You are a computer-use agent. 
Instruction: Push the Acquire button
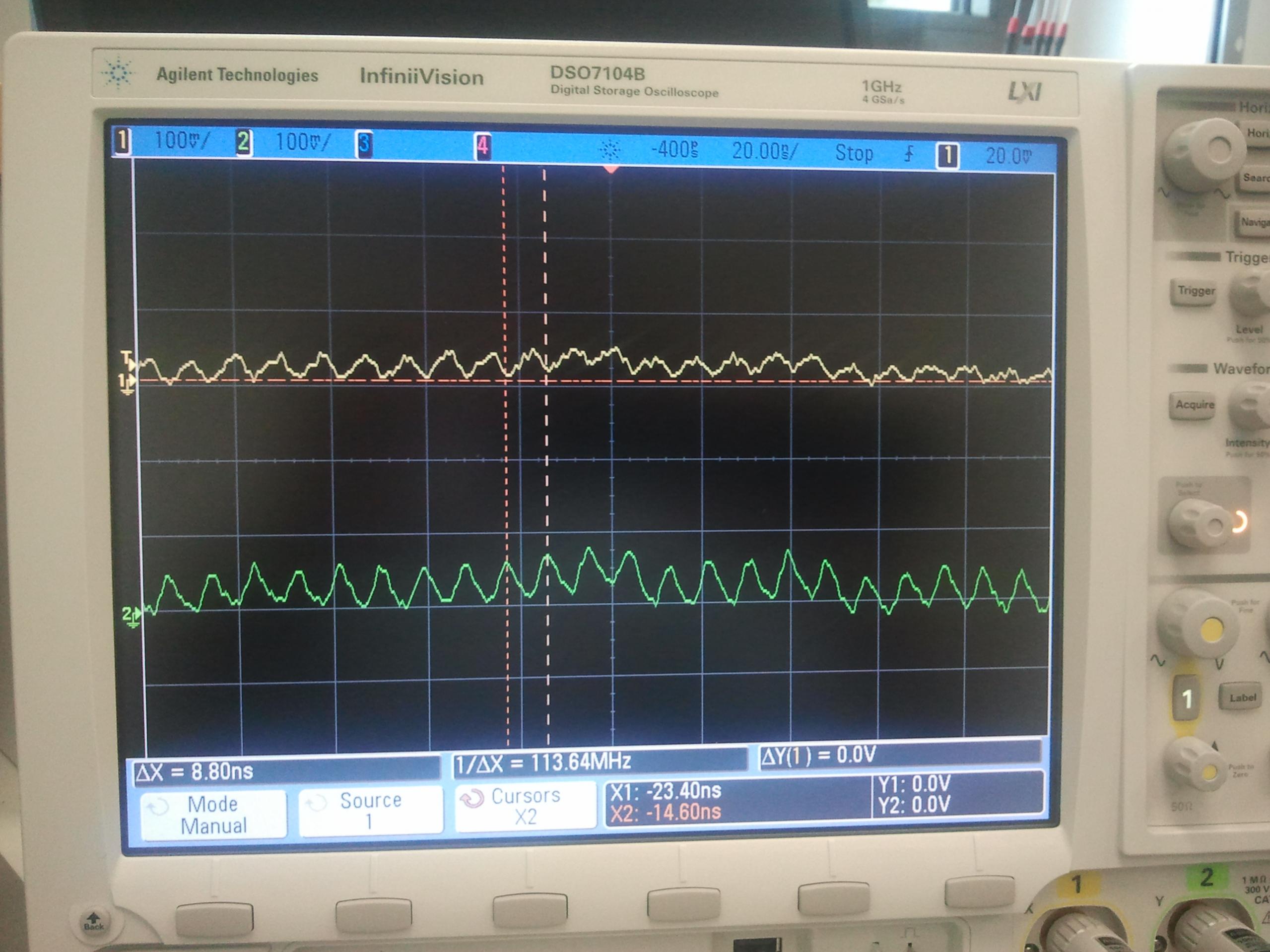pyautogui.click(x=1194, y=404)
